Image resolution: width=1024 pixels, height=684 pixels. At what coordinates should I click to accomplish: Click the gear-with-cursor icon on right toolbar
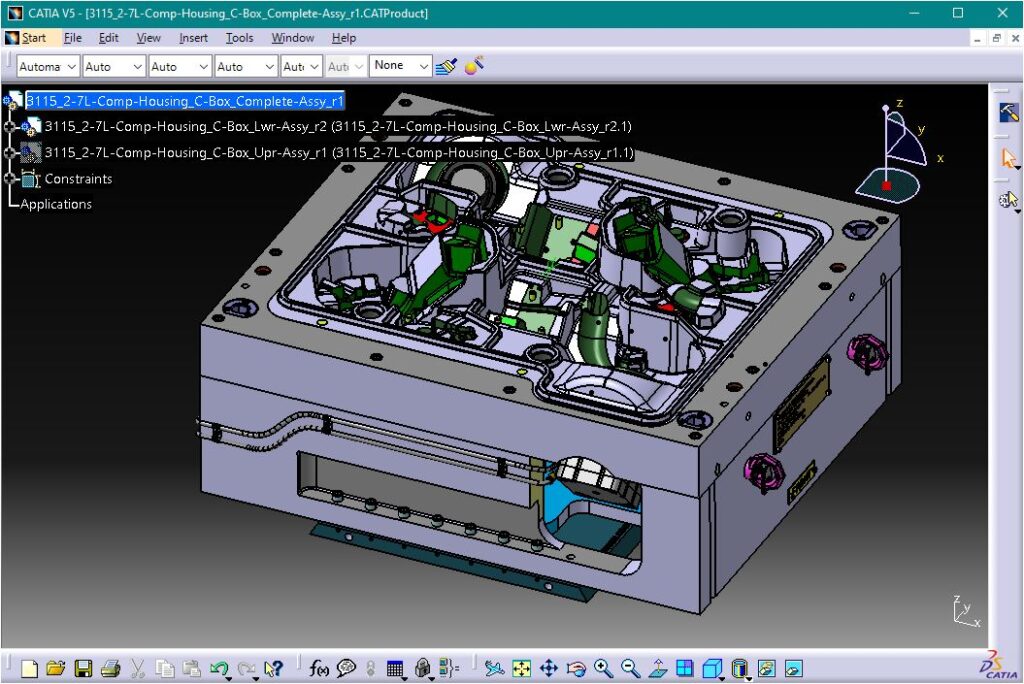pos(1008,199)
